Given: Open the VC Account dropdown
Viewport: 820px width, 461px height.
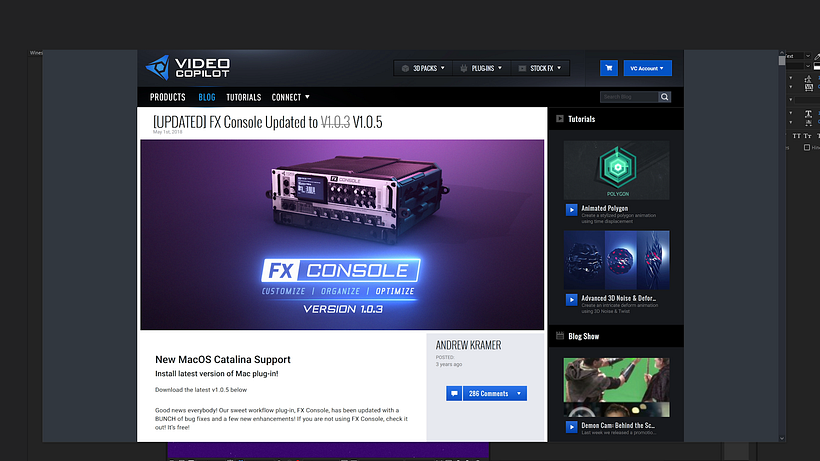Looking at the screenshot, I should (647, 68).
